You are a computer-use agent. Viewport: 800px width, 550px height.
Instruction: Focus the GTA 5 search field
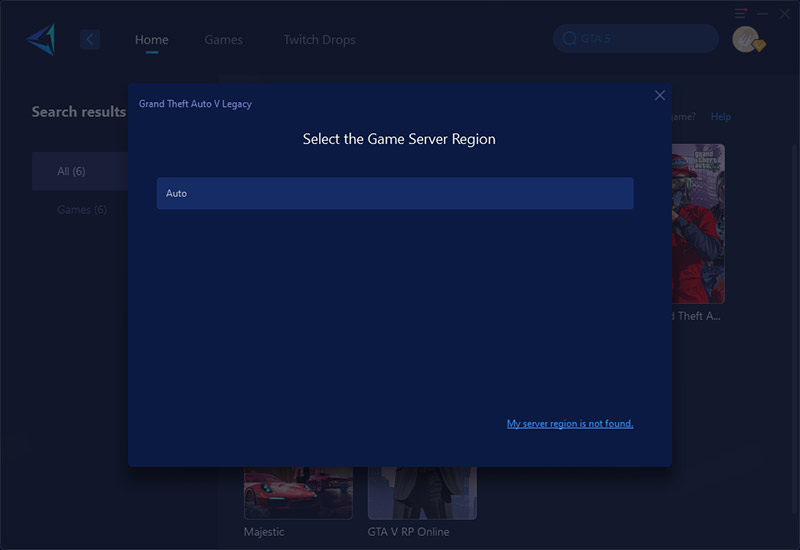[636, 38]
